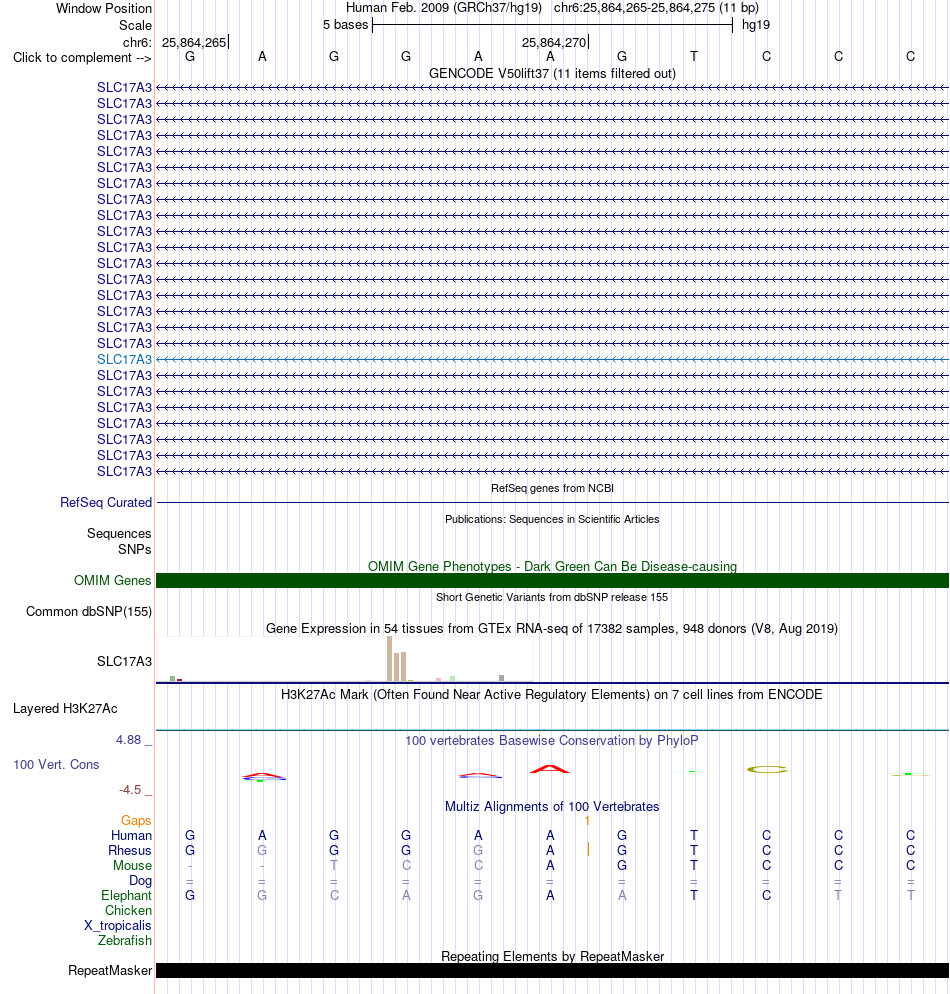Image resolution: width=950 pixels, height=994 pixels.
Task: Click the Publications: Sequences in Scientific Articles title
Action: point(552,519)
